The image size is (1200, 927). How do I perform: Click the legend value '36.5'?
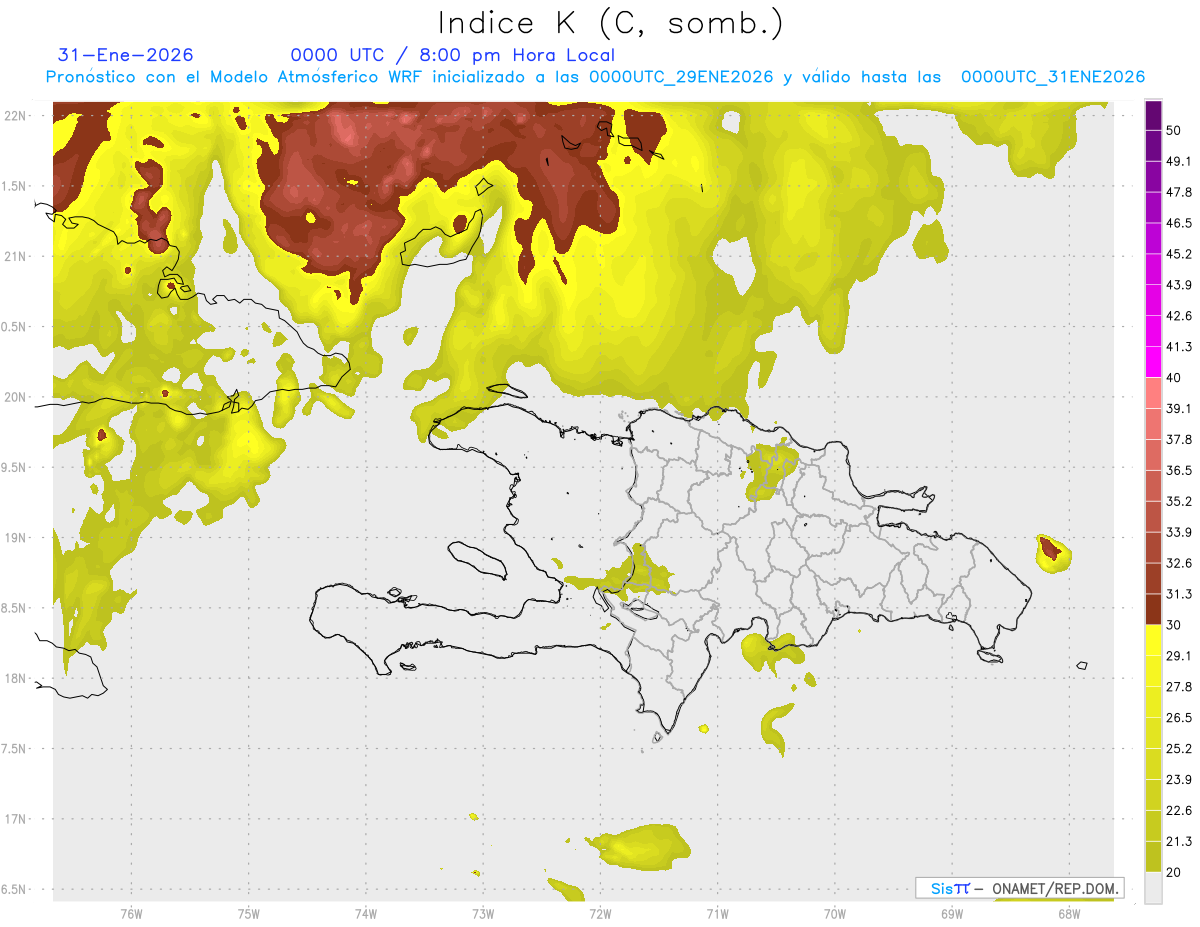pos(1179,471)
